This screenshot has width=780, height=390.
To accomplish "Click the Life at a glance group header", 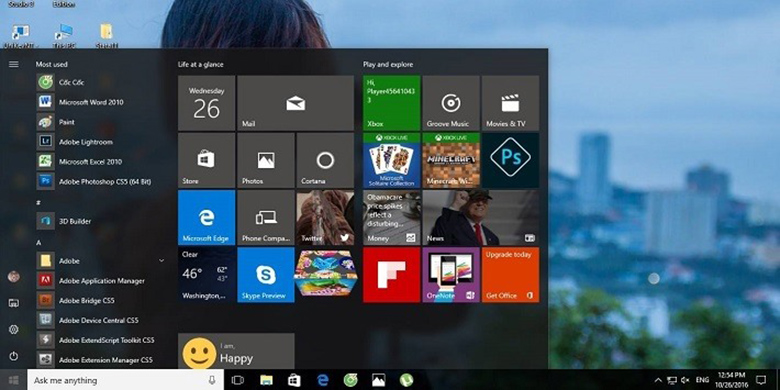I will [200, 65].
